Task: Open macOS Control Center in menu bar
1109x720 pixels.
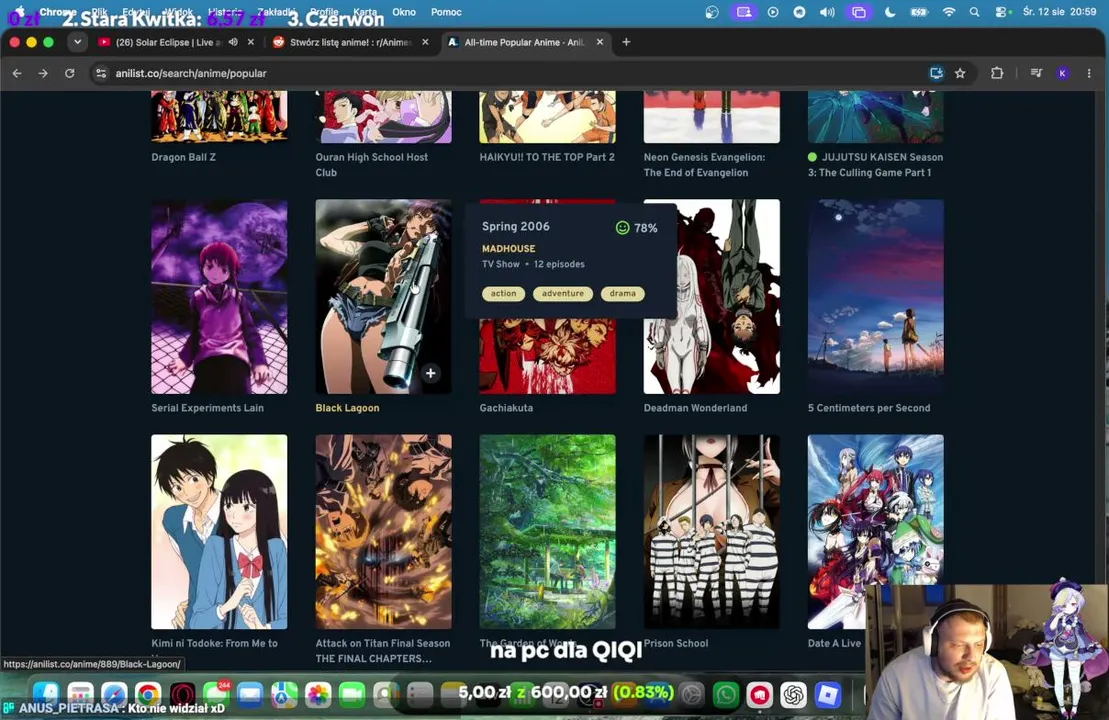Action: [1001, 12]
